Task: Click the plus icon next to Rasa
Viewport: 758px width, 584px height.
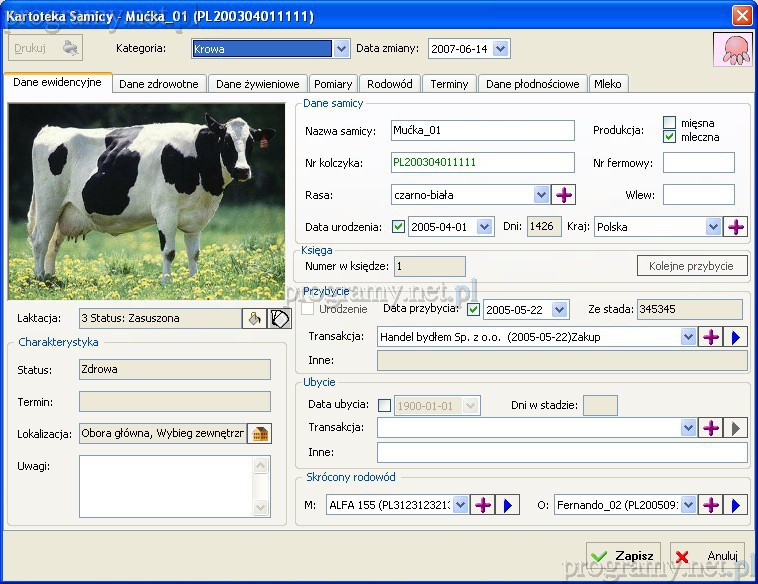Action: pyautogui.click(x=565, y=195)
